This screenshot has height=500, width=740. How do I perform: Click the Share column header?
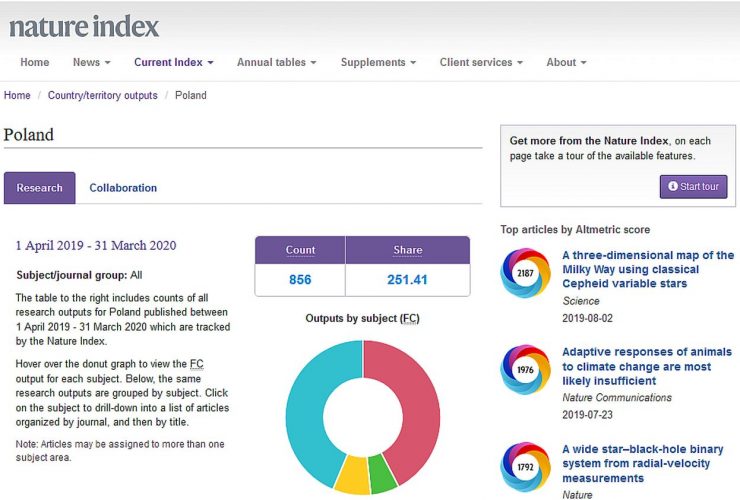click(x=408, y=250)
